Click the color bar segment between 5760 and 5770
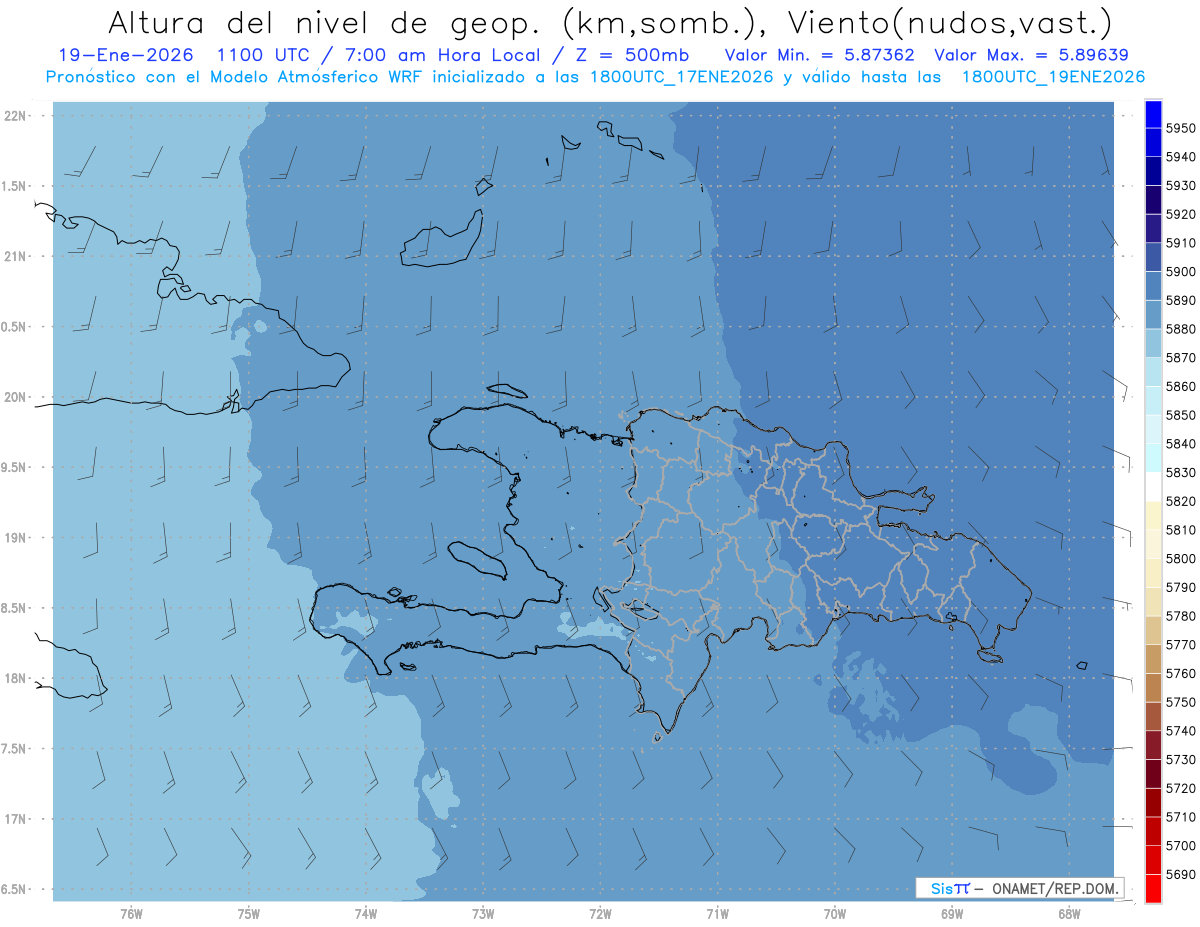The height and width of the screenshot is (927, 1200). [1153, 659]
